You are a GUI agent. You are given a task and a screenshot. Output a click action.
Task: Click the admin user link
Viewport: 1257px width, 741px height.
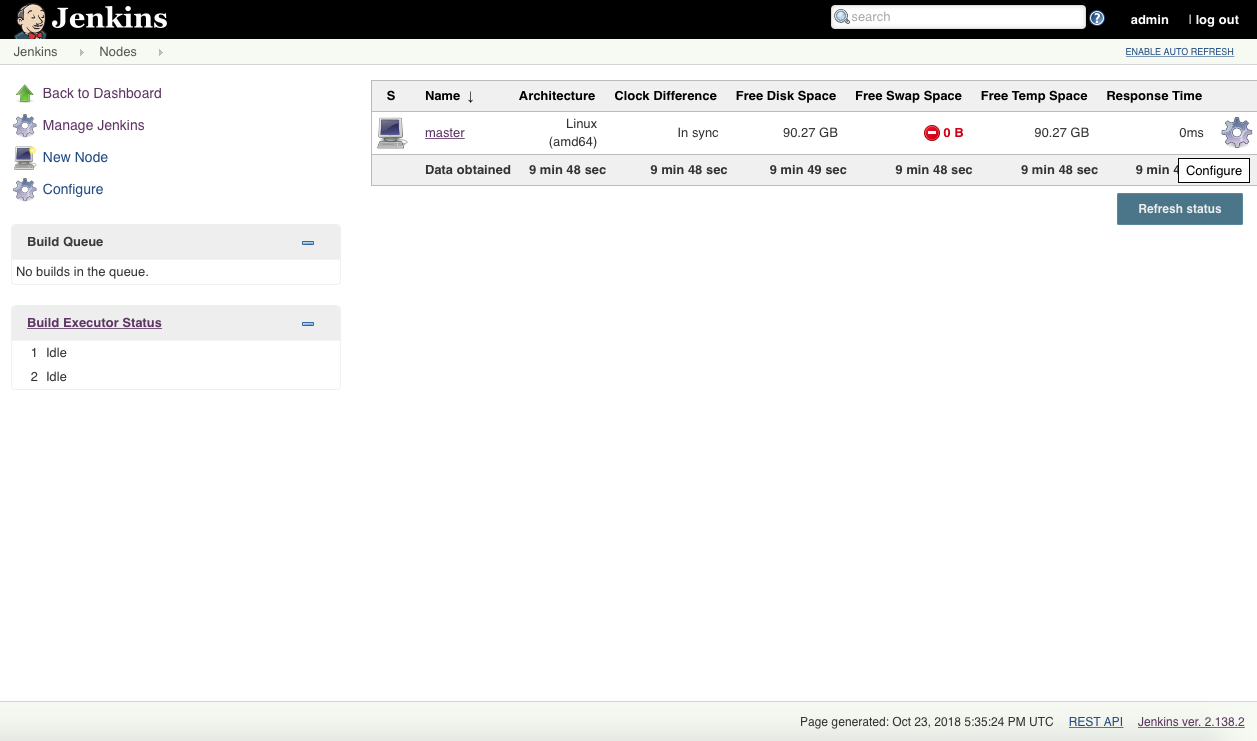1149,19
